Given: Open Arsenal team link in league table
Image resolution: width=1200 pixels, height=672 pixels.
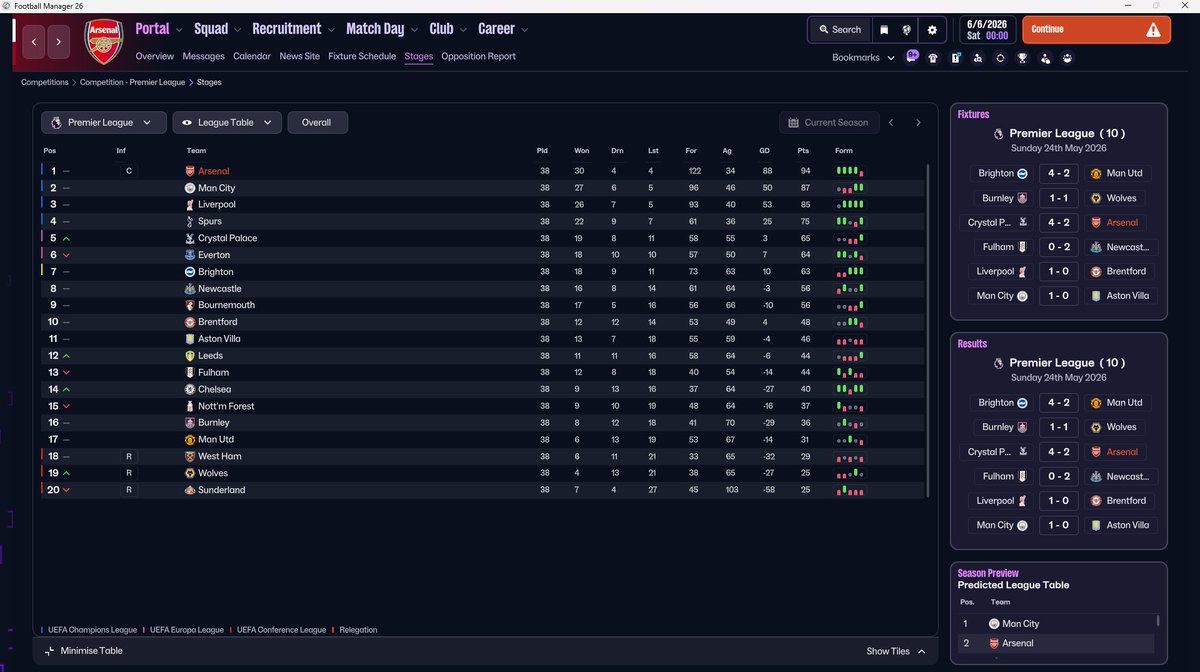Looking at the screenshot, I should 213,171.
